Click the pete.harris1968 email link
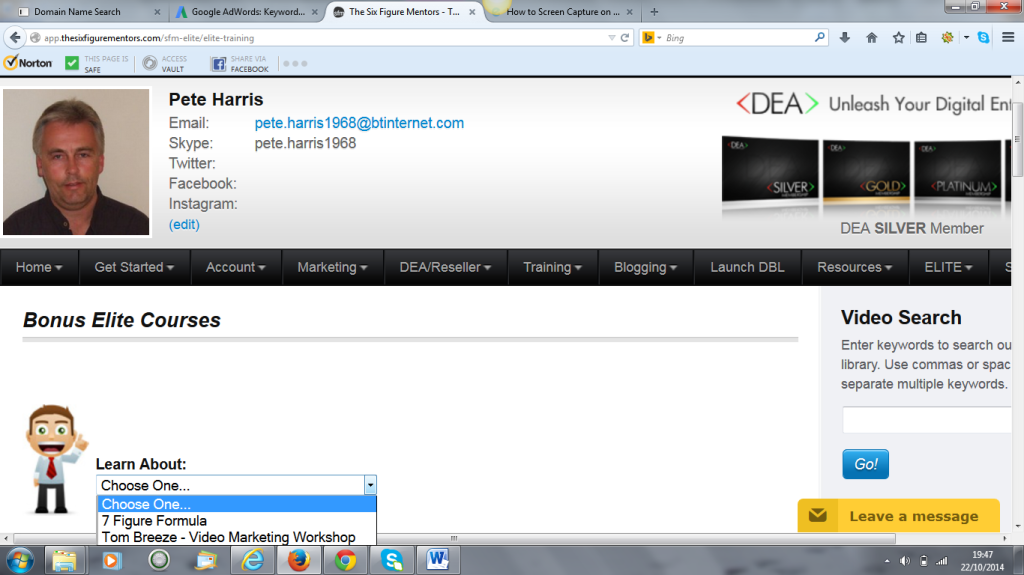This screenshot has height=575, width=1024. coord(359,123)
